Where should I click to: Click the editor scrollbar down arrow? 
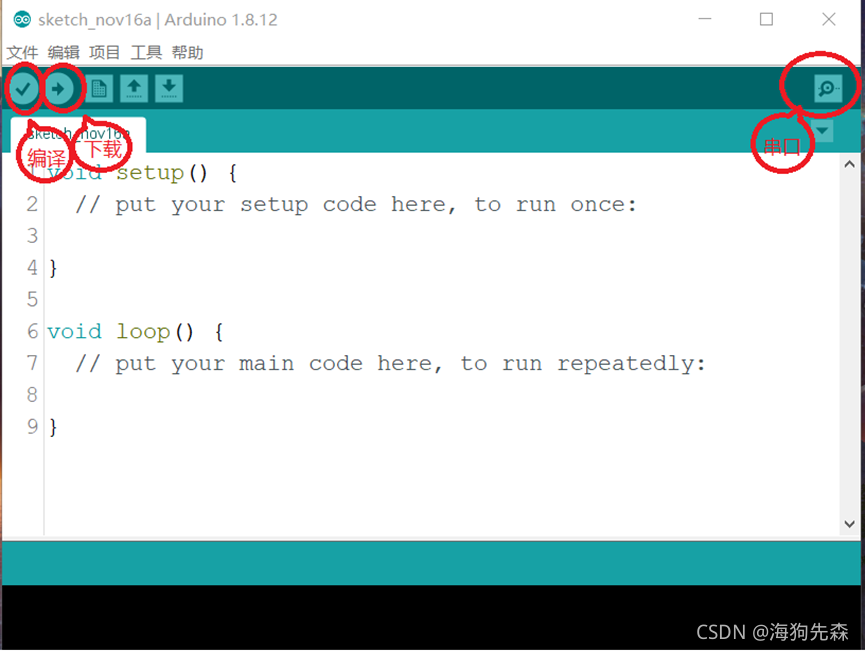point(849,524)
